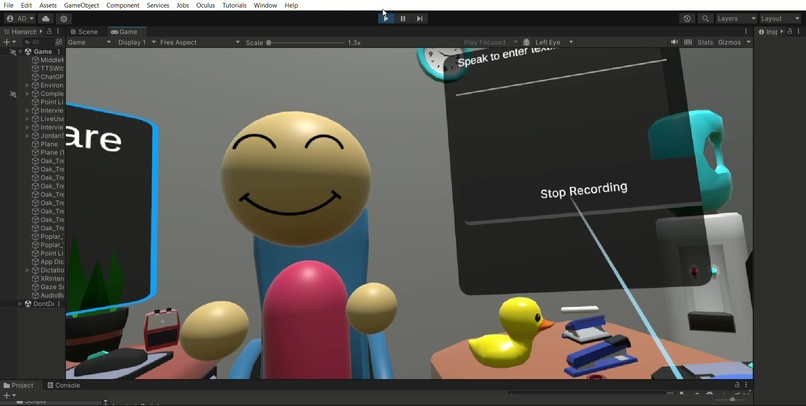Toggle the hidden-eye icon beside the Game scene row

[x=13, y=51]
